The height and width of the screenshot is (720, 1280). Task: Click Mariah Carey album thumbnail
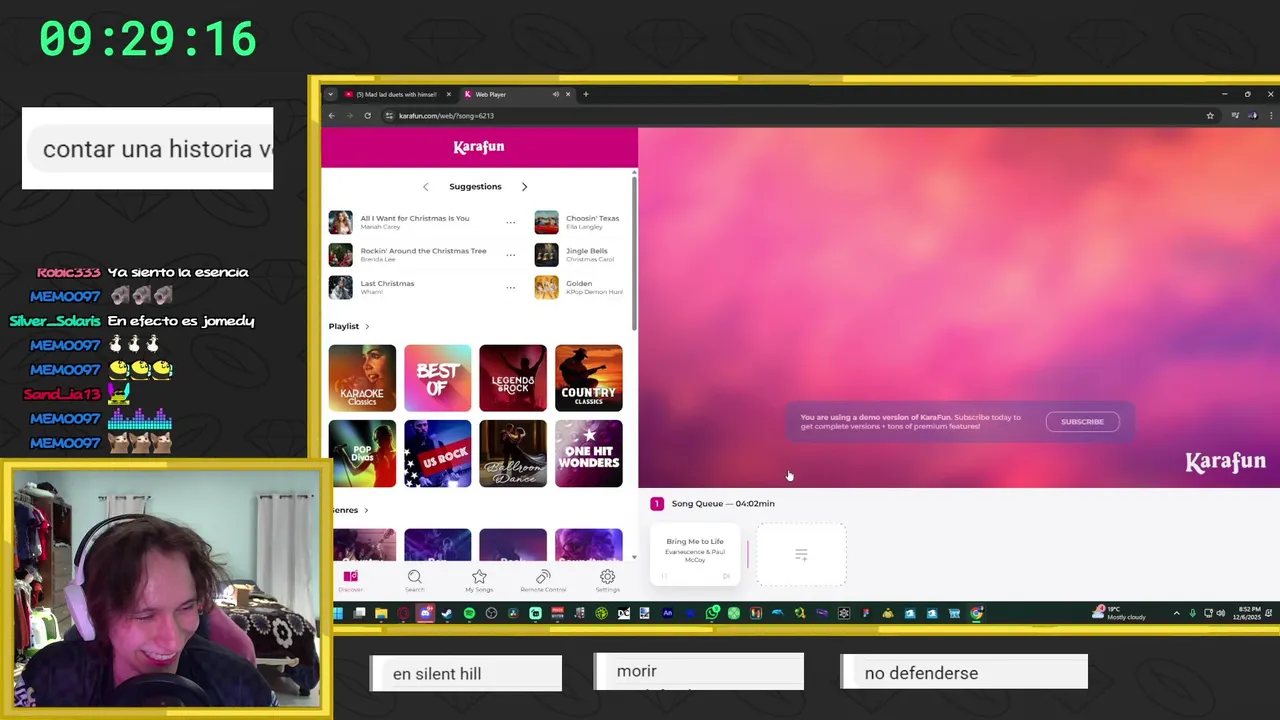[x=341, y=222]
